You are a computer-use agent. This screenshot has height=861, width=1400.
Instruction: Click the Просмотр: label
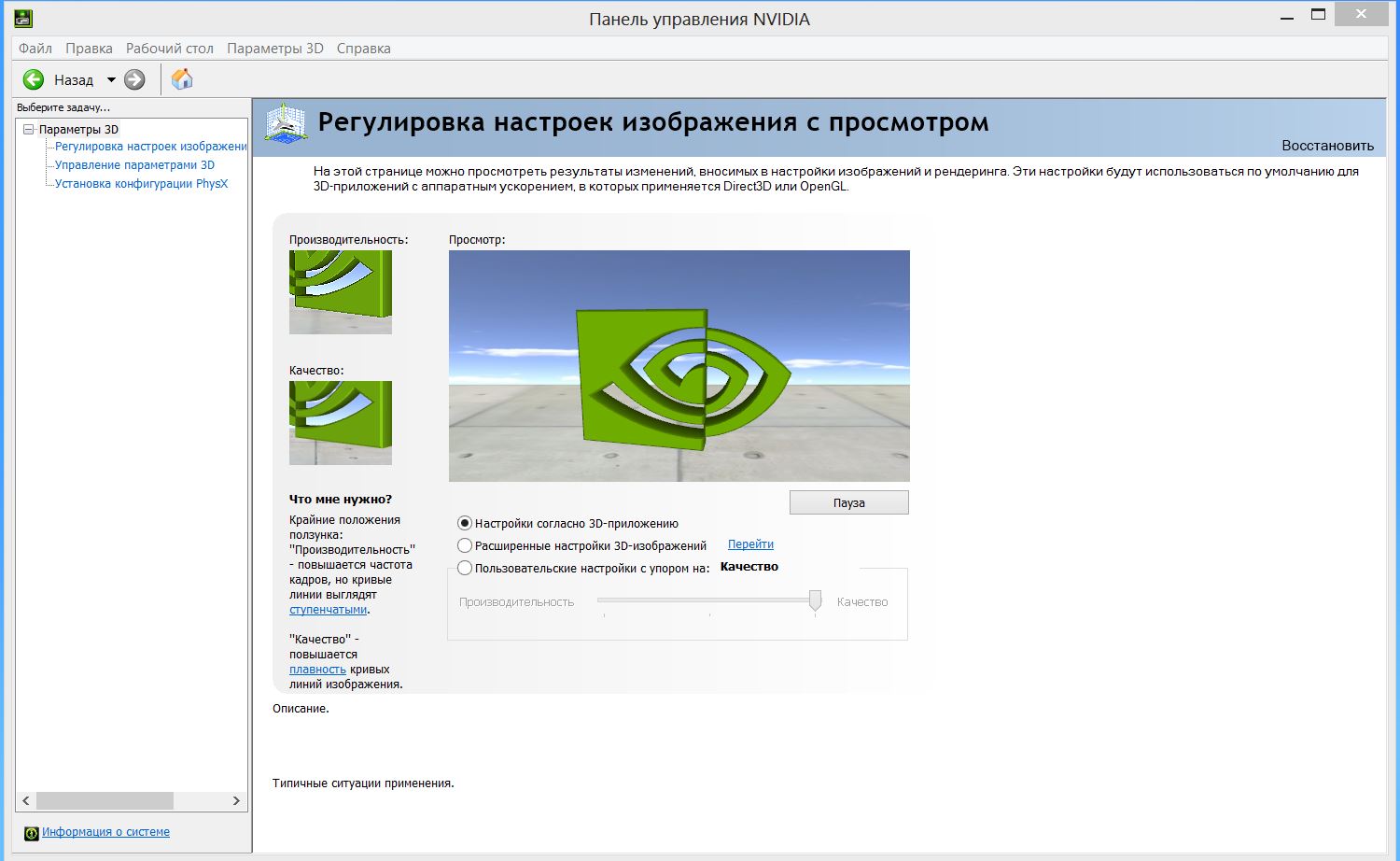[477, 240]
